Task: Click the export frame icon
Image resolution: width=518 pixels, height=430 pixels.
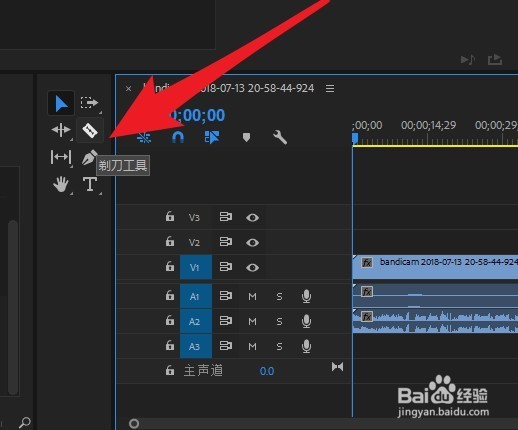Action: 495,60
